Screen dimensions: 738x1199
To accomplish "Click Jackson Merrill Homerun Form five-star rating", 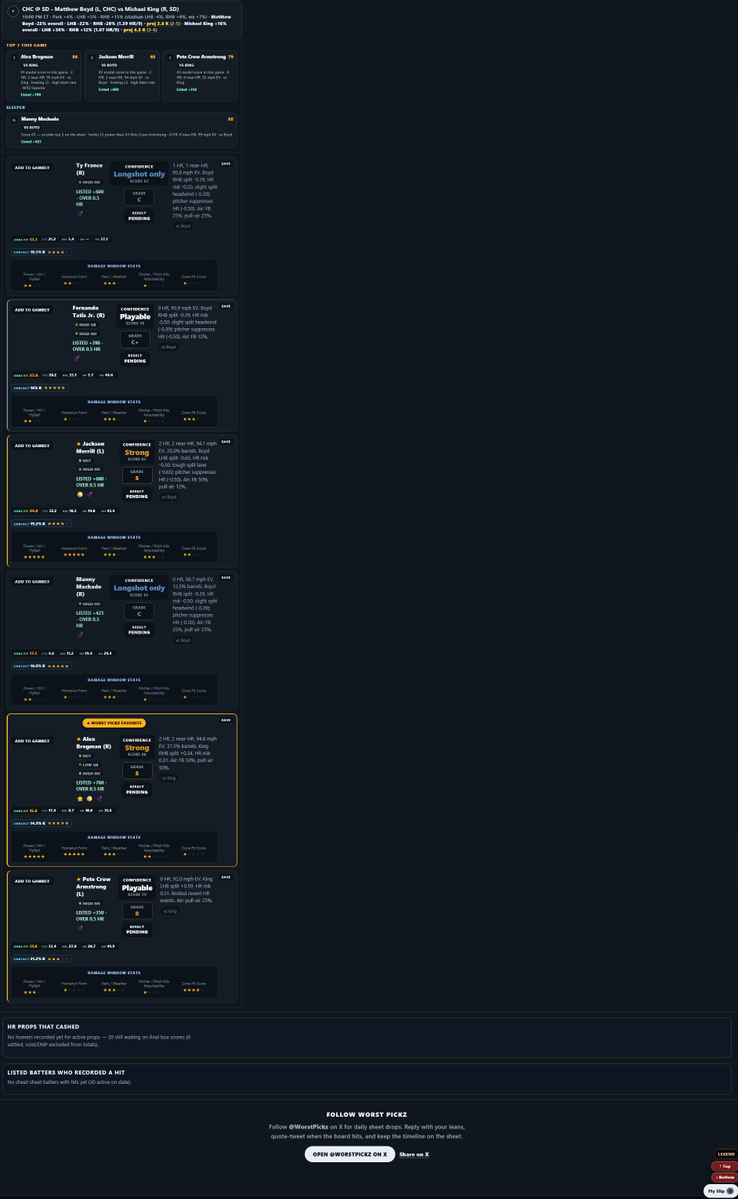I will tap(74, 556).
